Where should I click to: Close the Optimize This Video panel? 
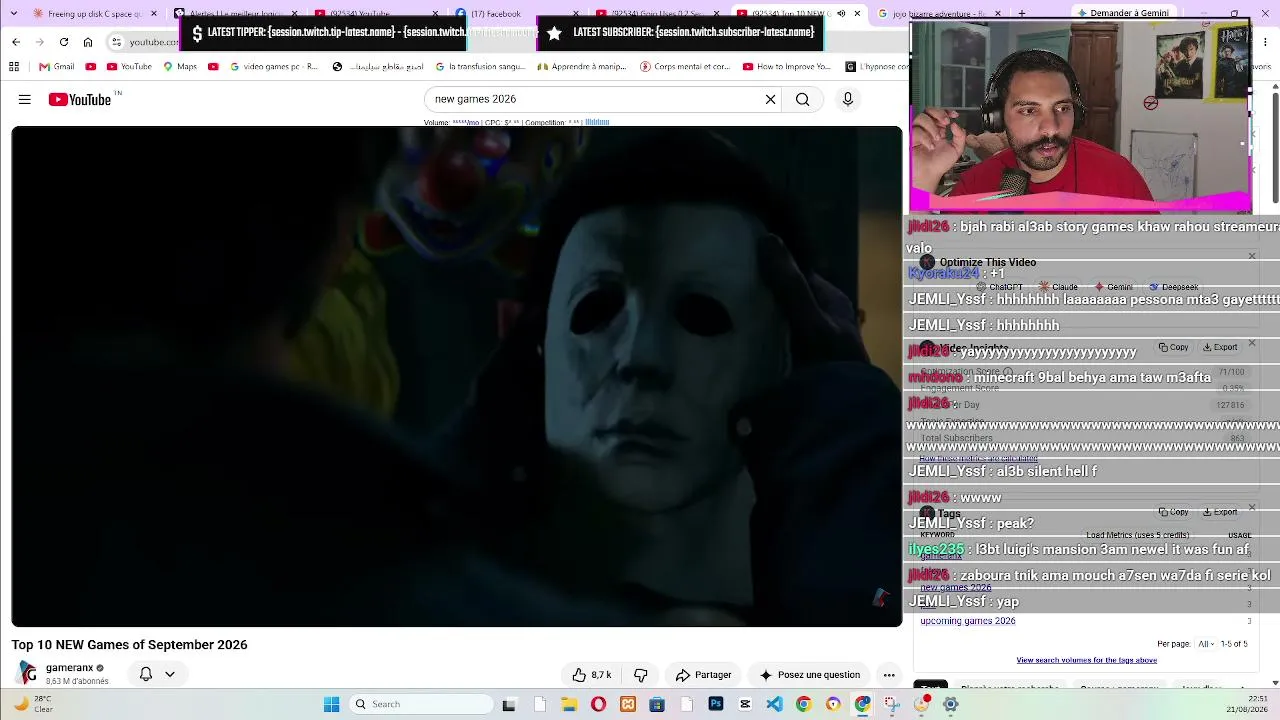[1251, 257]
